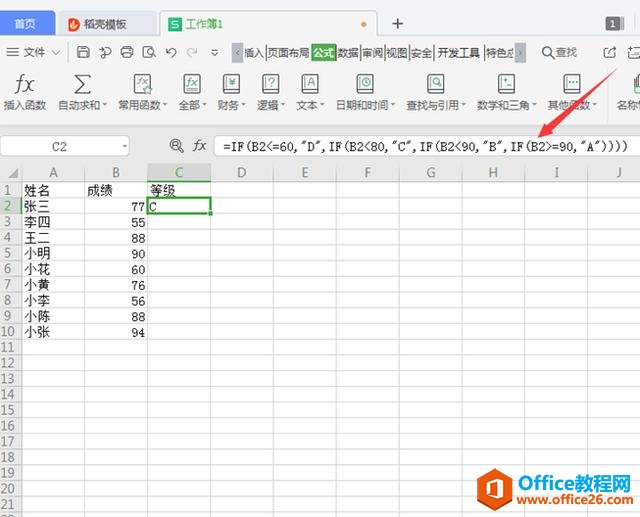This screenshot has width=640, height=517.
Task: Select the Workbook1 (工作簿1) document tab
Action: coord(268,24)
